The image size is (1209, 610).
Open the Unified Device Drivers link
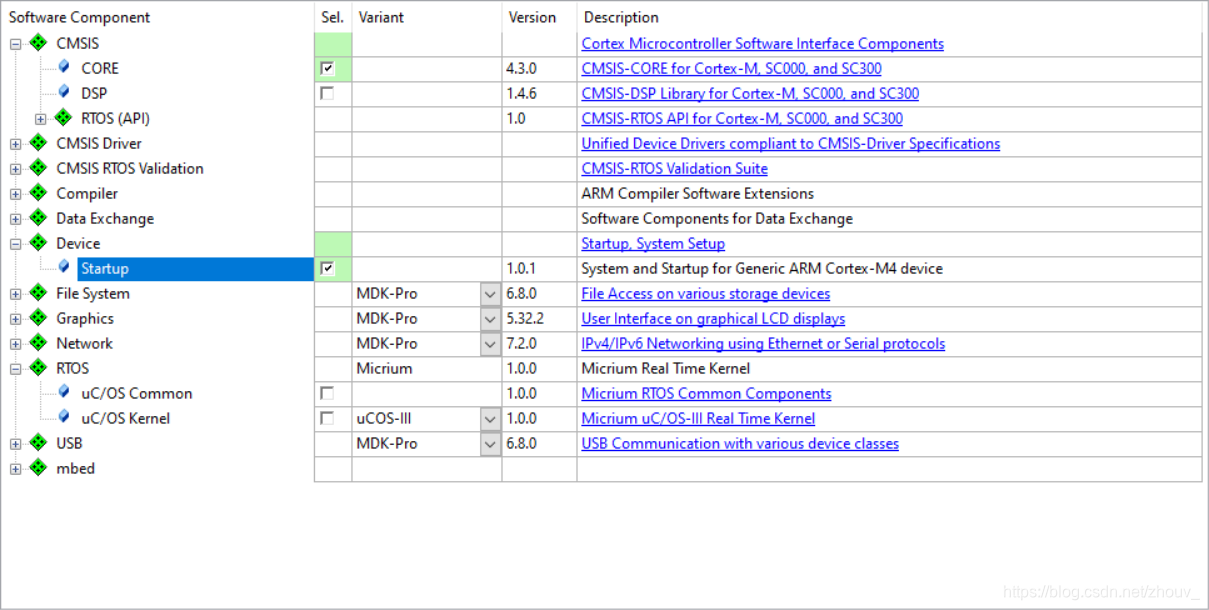(790, 144)
